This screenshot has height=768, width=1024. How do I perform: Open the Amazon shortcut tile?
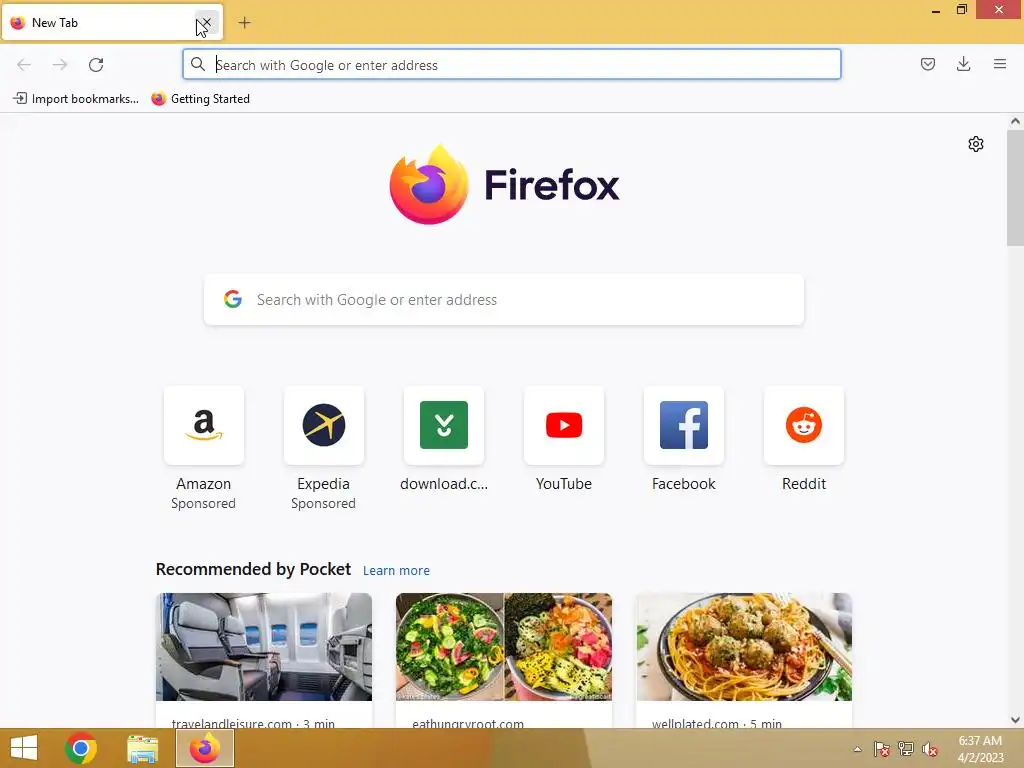click(204, 426)
